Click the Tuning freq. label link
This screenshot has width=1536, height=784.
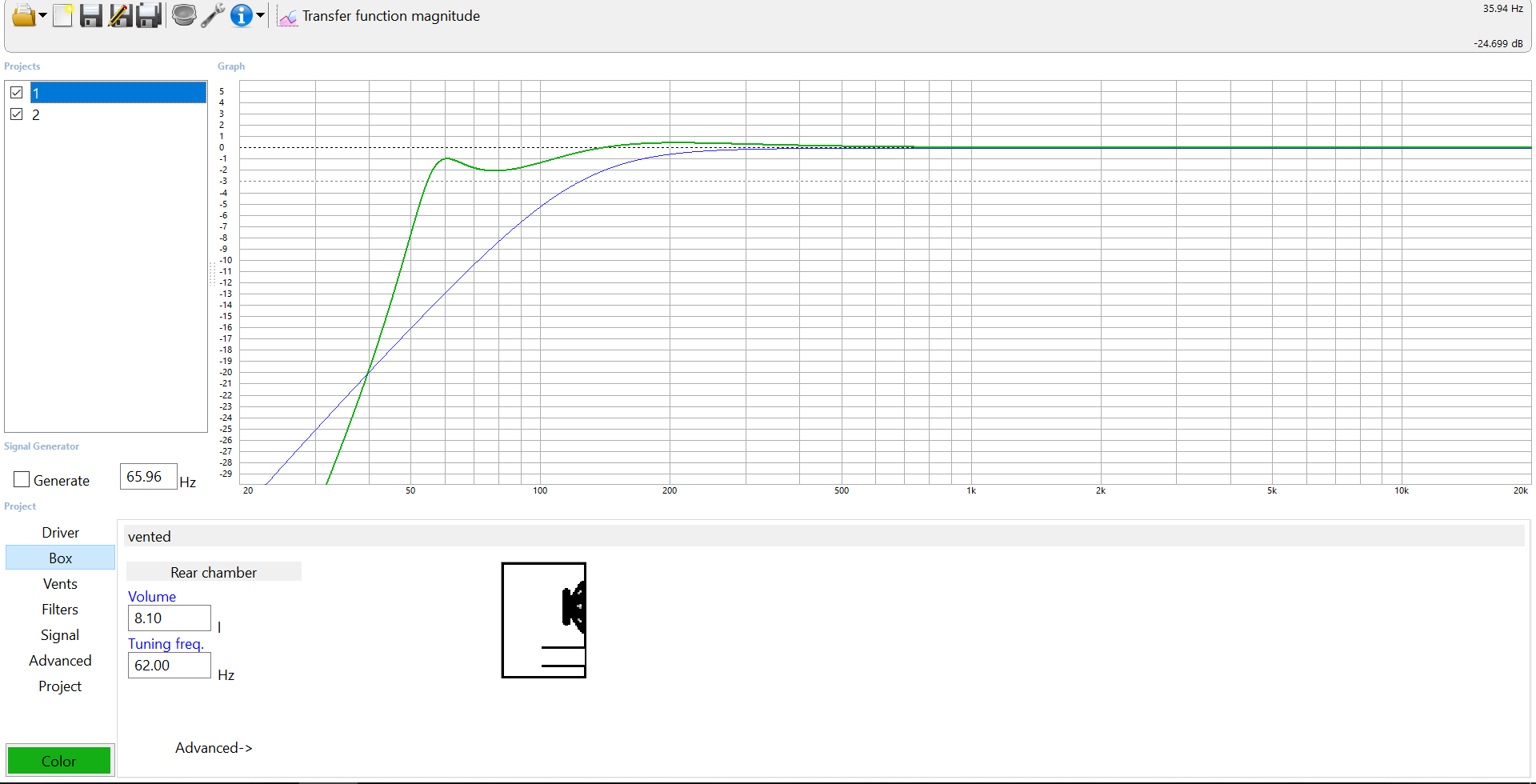pos(166,643)
